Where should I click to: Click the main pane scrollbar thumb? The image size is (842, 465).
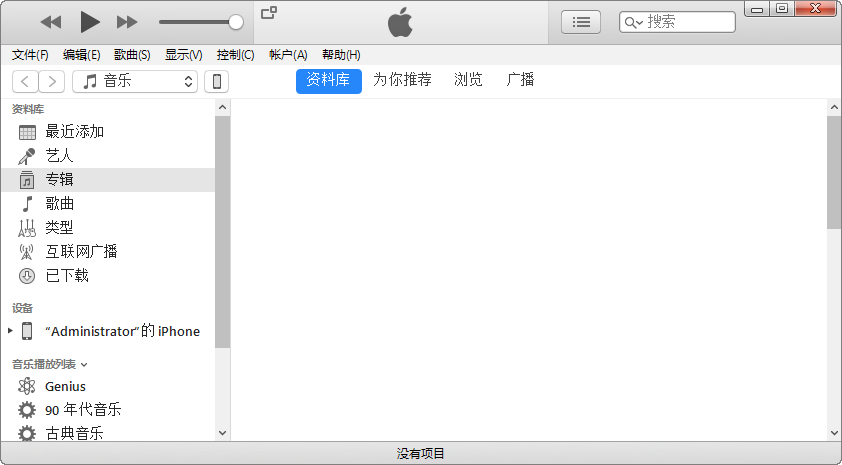(x=834, y=172)
